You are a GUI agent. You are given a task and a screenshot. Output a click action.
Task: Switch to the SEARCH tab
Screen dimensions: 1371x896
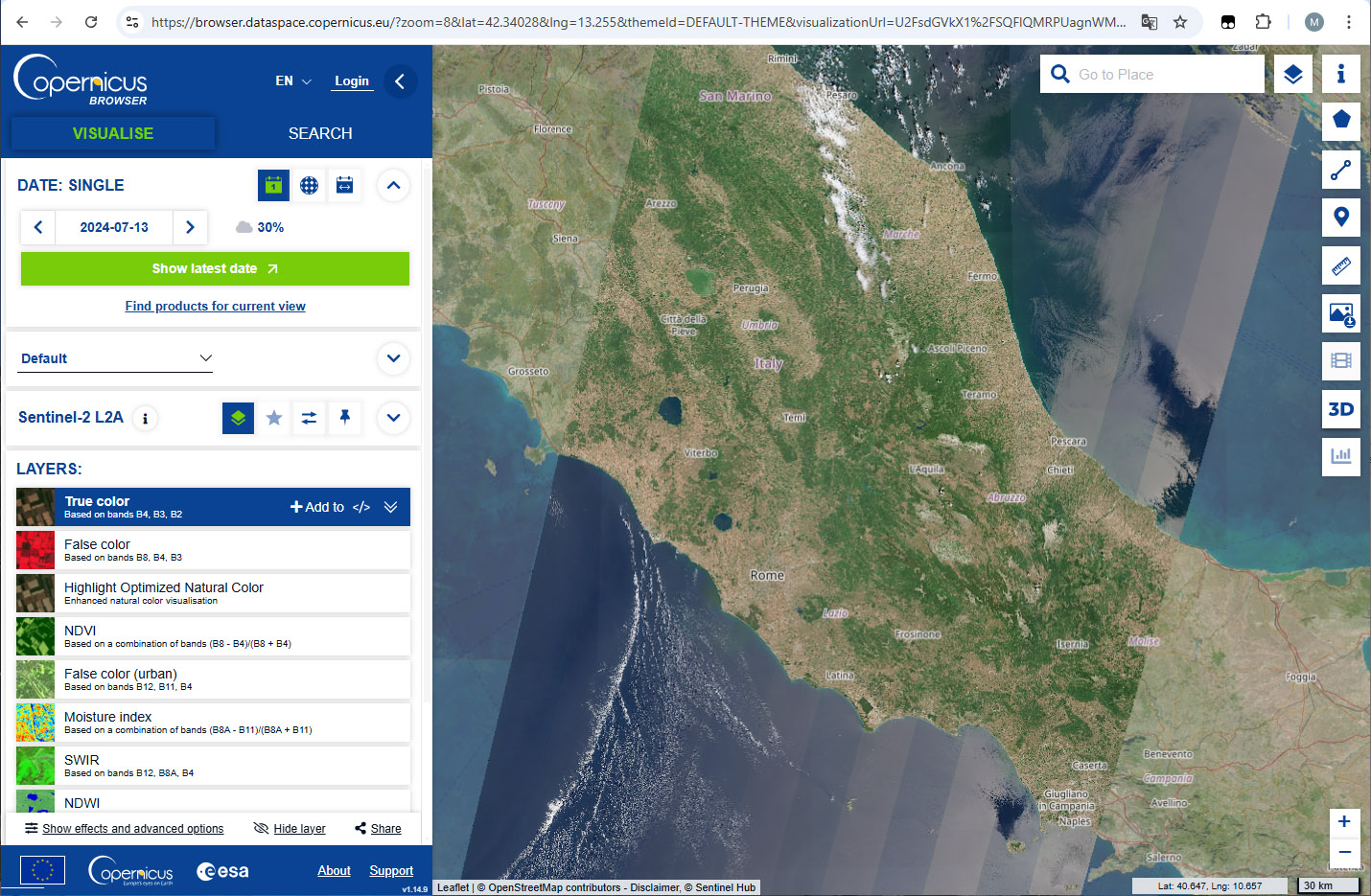point(320,133)
